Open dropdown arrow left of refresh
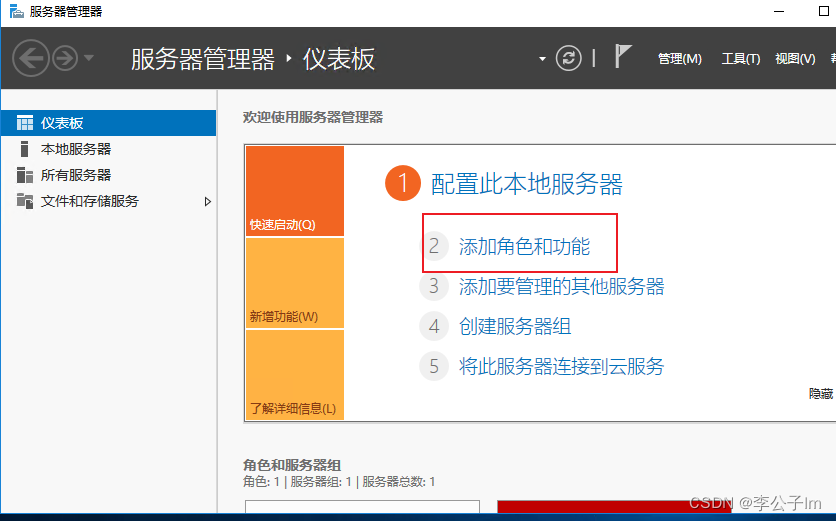 click(542, 59)
